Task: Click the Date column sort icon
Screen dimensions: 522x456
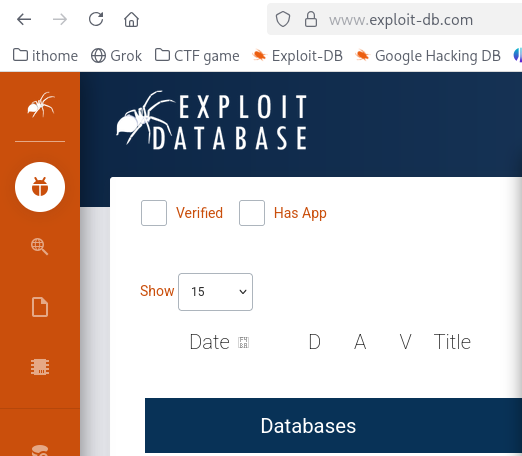Action: pyautogui.click(x=243, y=342)
